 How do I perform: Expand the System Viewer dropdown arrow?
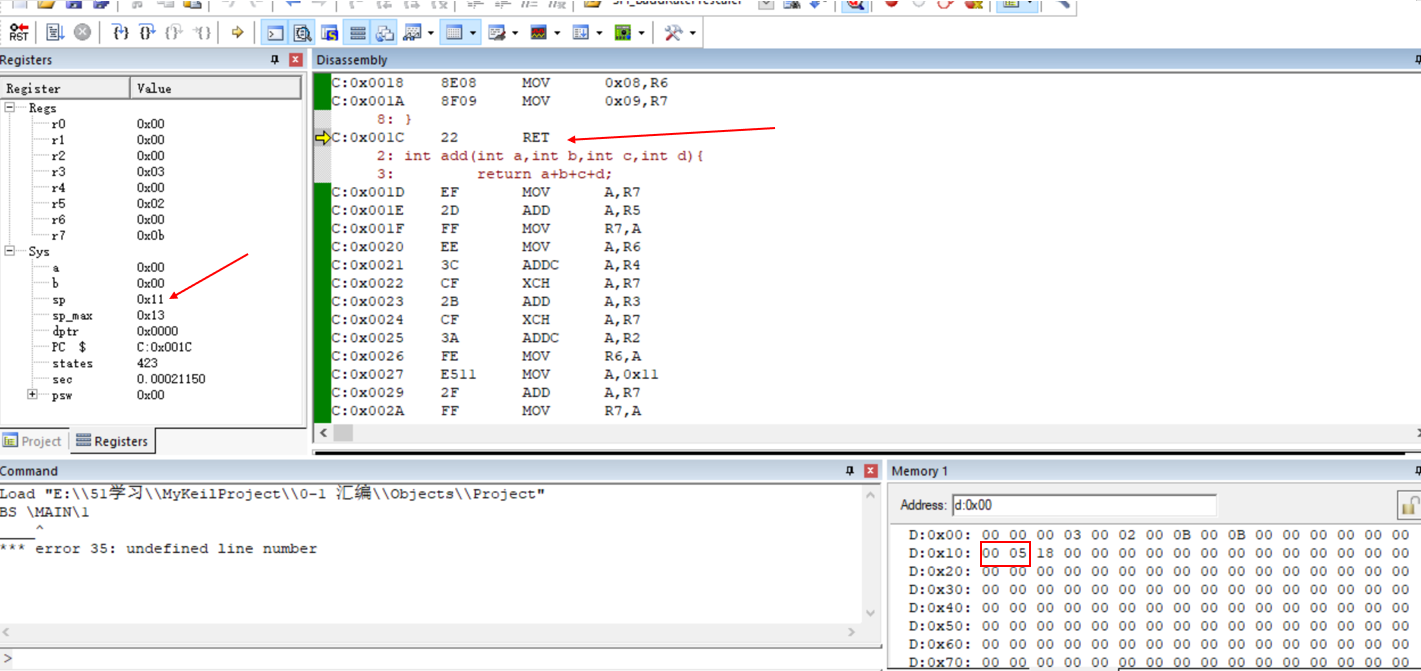coord(641,33)
